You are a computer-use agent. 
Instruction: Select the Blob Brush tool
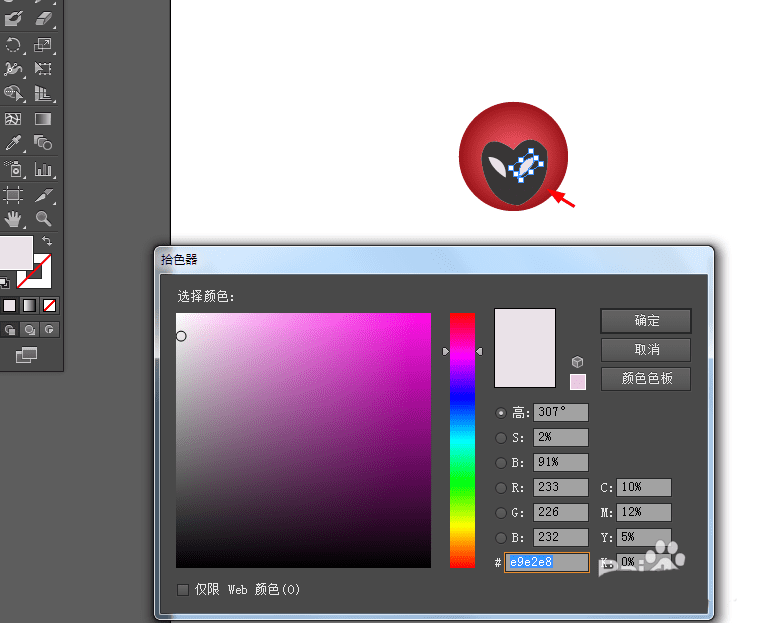(x=13, y=19)
